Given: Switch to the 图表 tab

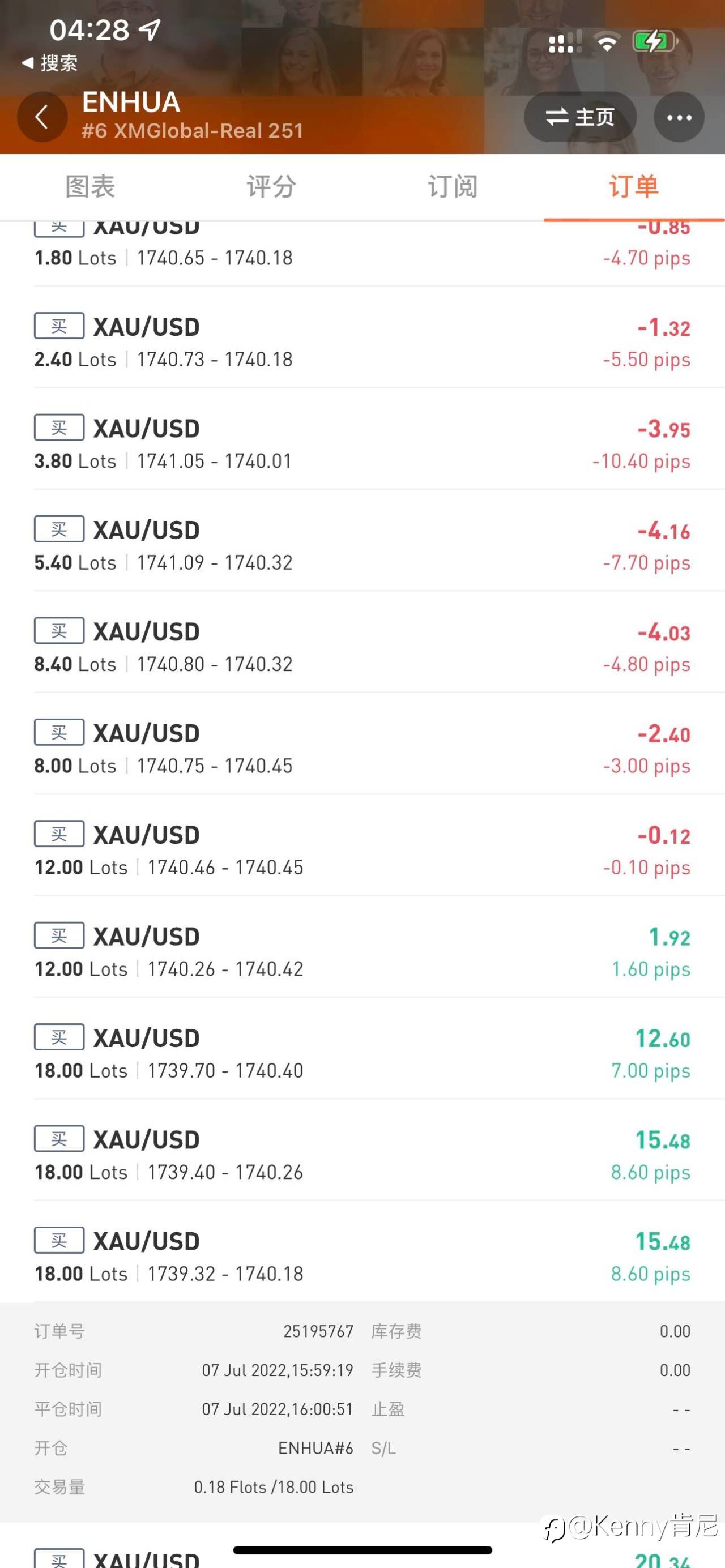Looking at the screenshot, I should pyautogui.click(x=90, y=186).
